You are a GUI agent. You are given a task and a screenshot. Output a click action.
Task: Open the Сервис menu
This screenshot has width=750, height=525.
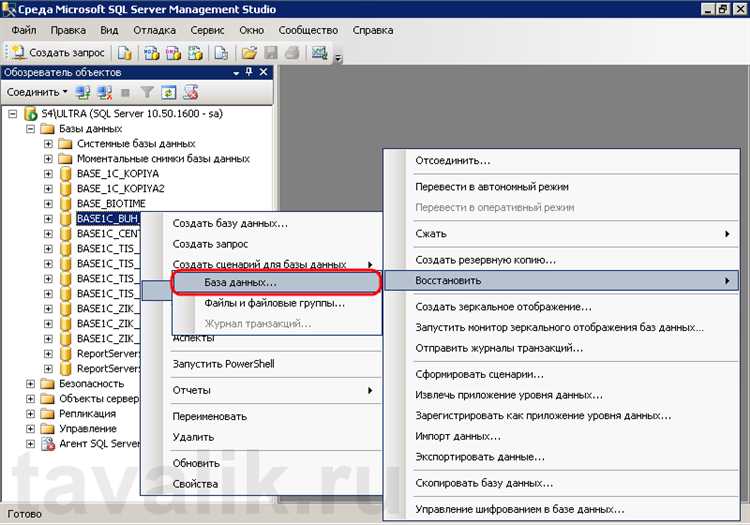click(x=207, y=30)
